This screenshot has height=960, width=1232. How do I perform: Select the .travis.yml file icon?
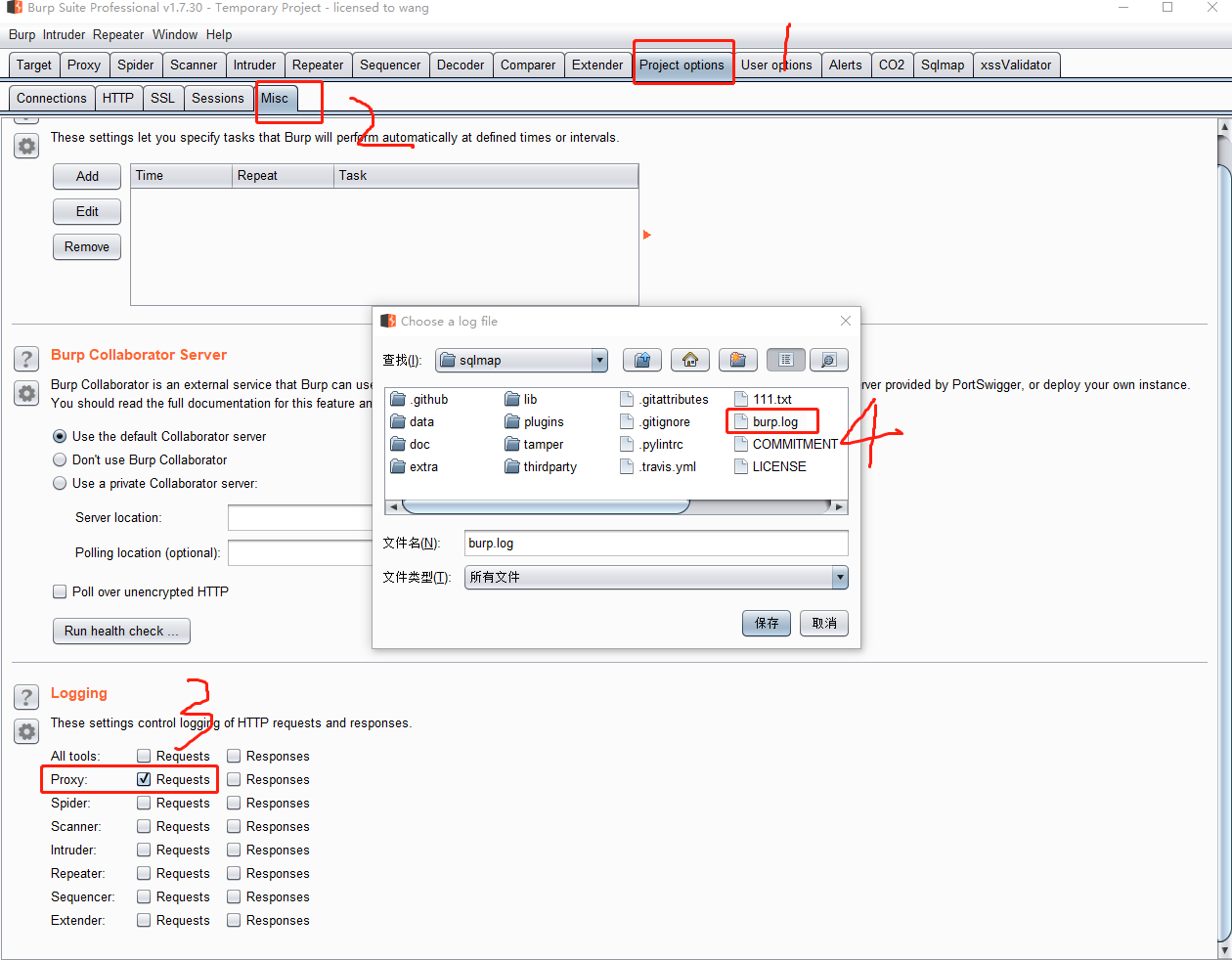click(x=627, y=466)
